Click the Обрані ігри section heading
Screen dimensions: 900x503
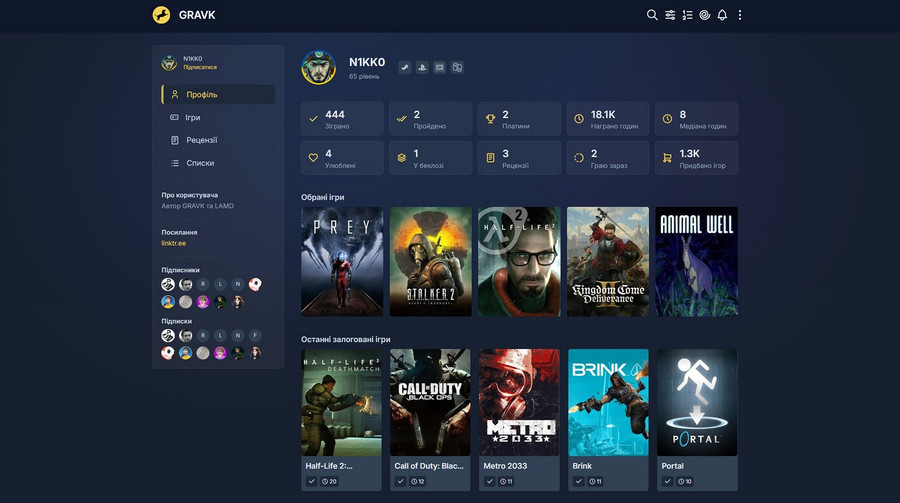(323, 197)
